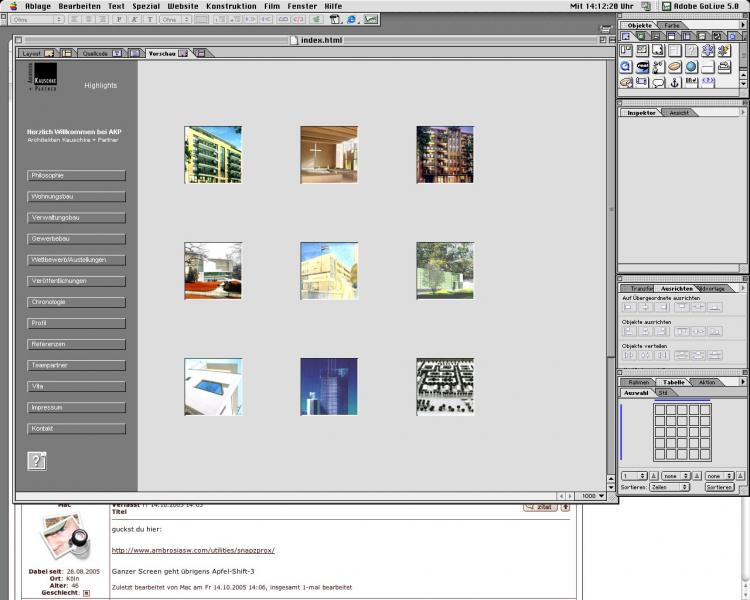750x600 pixels.
Task: Open the snapzprox utilities link
Action: [x=192, y=550]
